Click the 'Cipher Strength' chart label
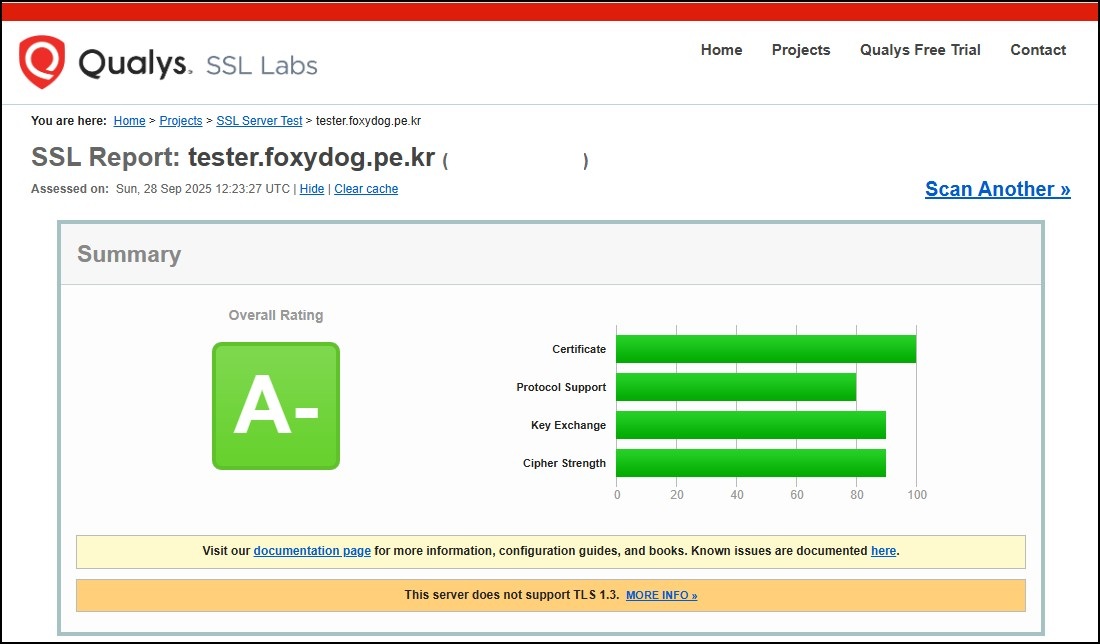 coord(564,463)
